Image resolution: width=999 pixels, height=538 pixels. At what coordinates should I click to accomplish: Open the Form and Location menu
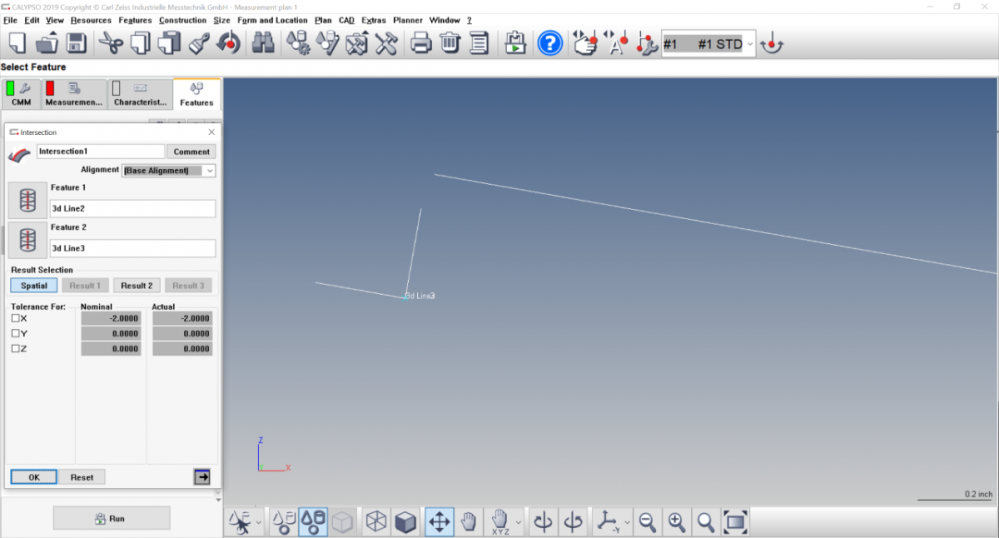point(272,20)
